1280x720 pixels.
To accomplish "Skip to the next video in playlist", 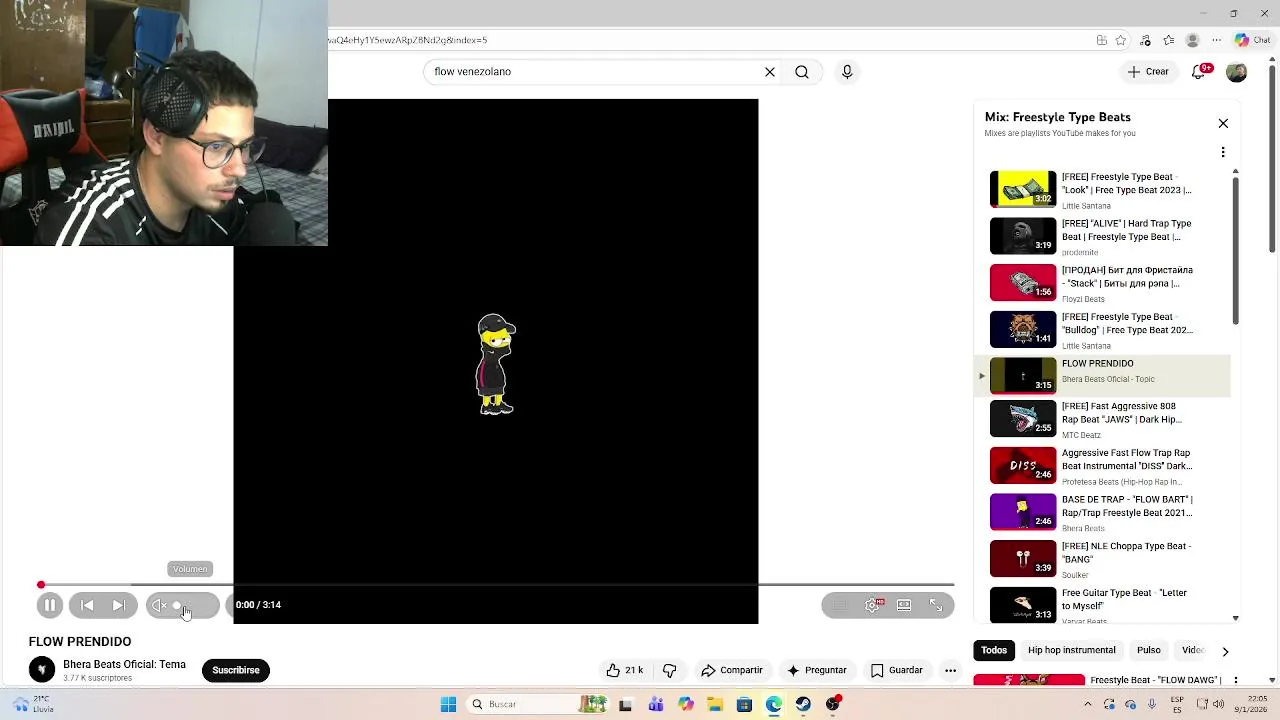I will pyautogui.click(x=118, y=605).
